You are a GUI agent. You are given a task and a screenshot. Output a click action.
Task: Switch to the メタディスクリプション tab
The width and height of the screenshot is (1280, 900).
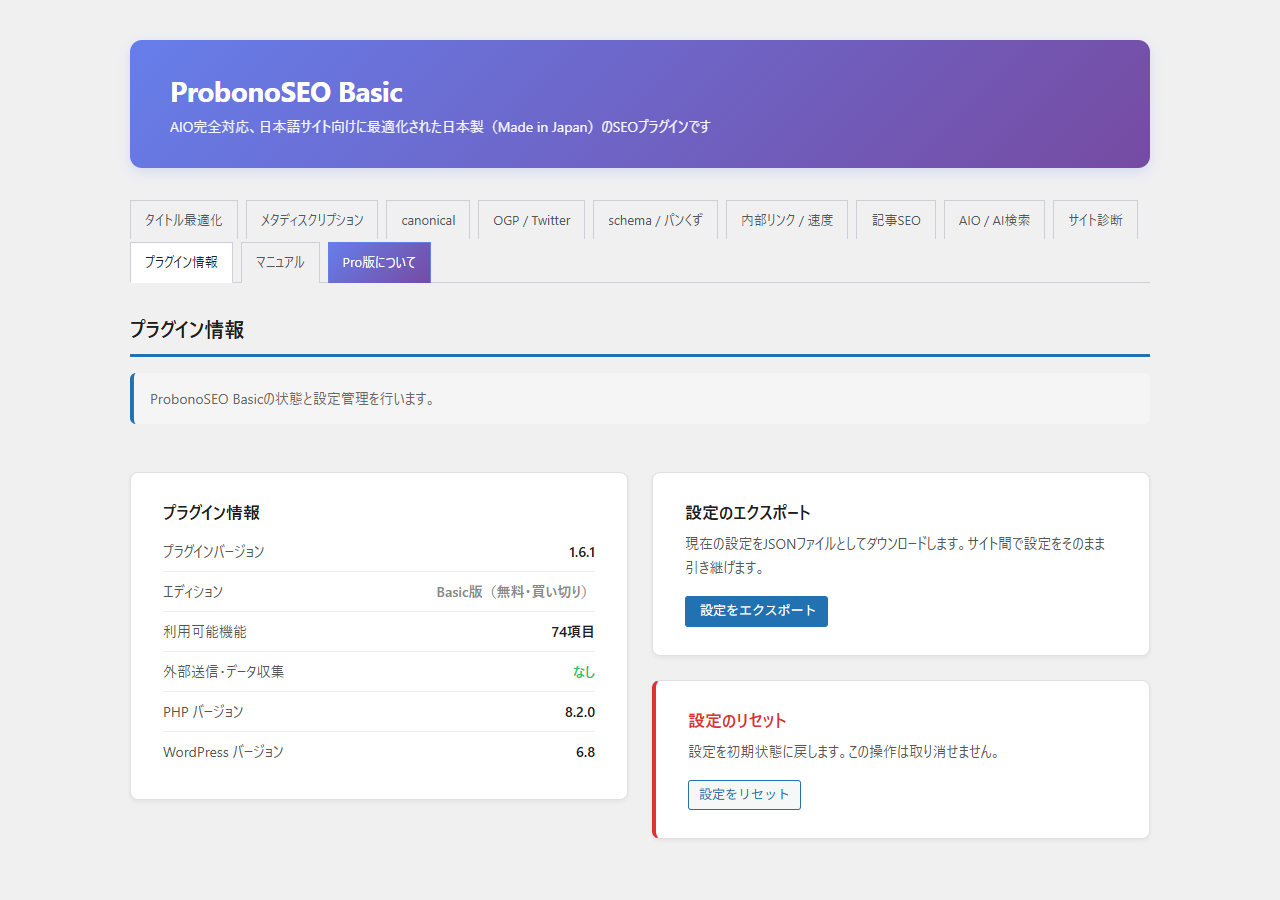pyautogui.click(x=312, y=220)
